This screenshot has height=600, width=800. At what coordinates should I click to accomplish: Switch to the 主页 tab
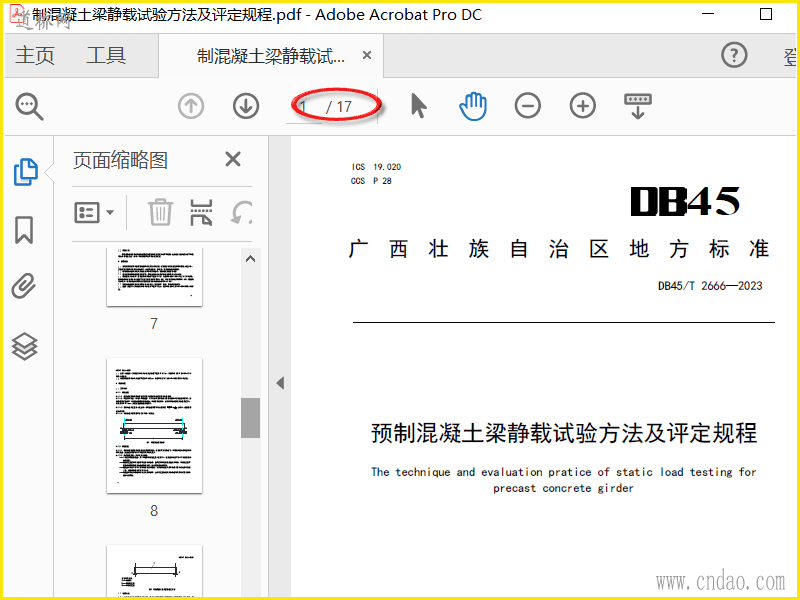pyautogui.click(x=35, y=55)
